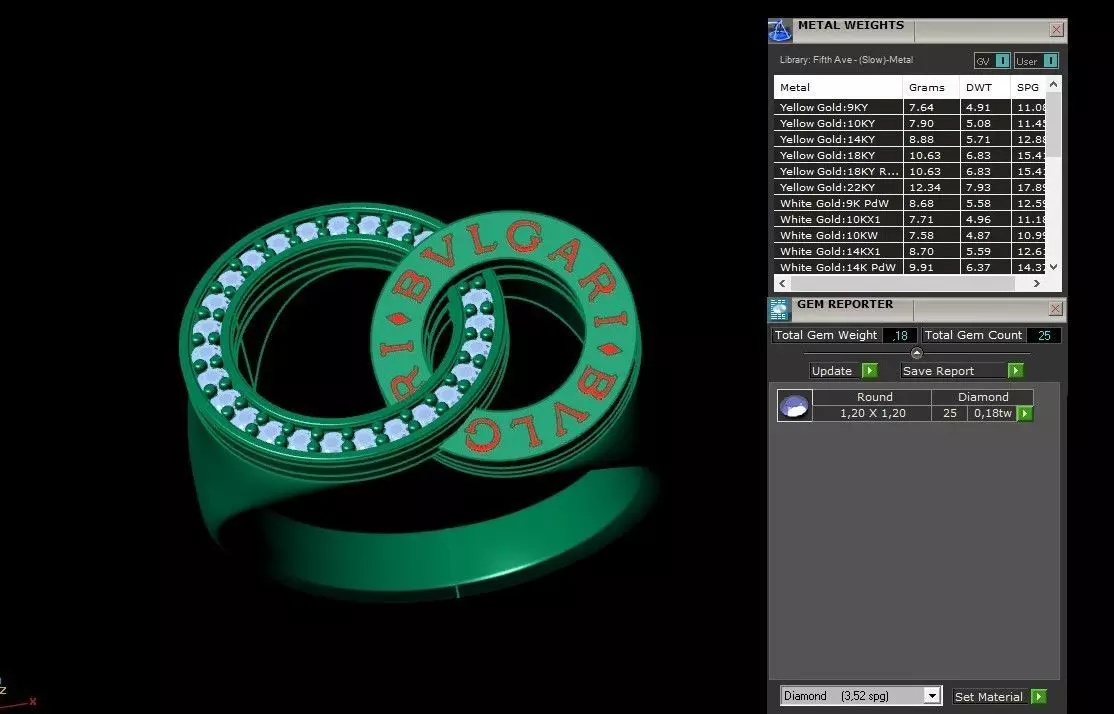Click the Library: Fifth Ave - (Slow)-Metal label
The image size is (1114, 714).
coord(846,60)
